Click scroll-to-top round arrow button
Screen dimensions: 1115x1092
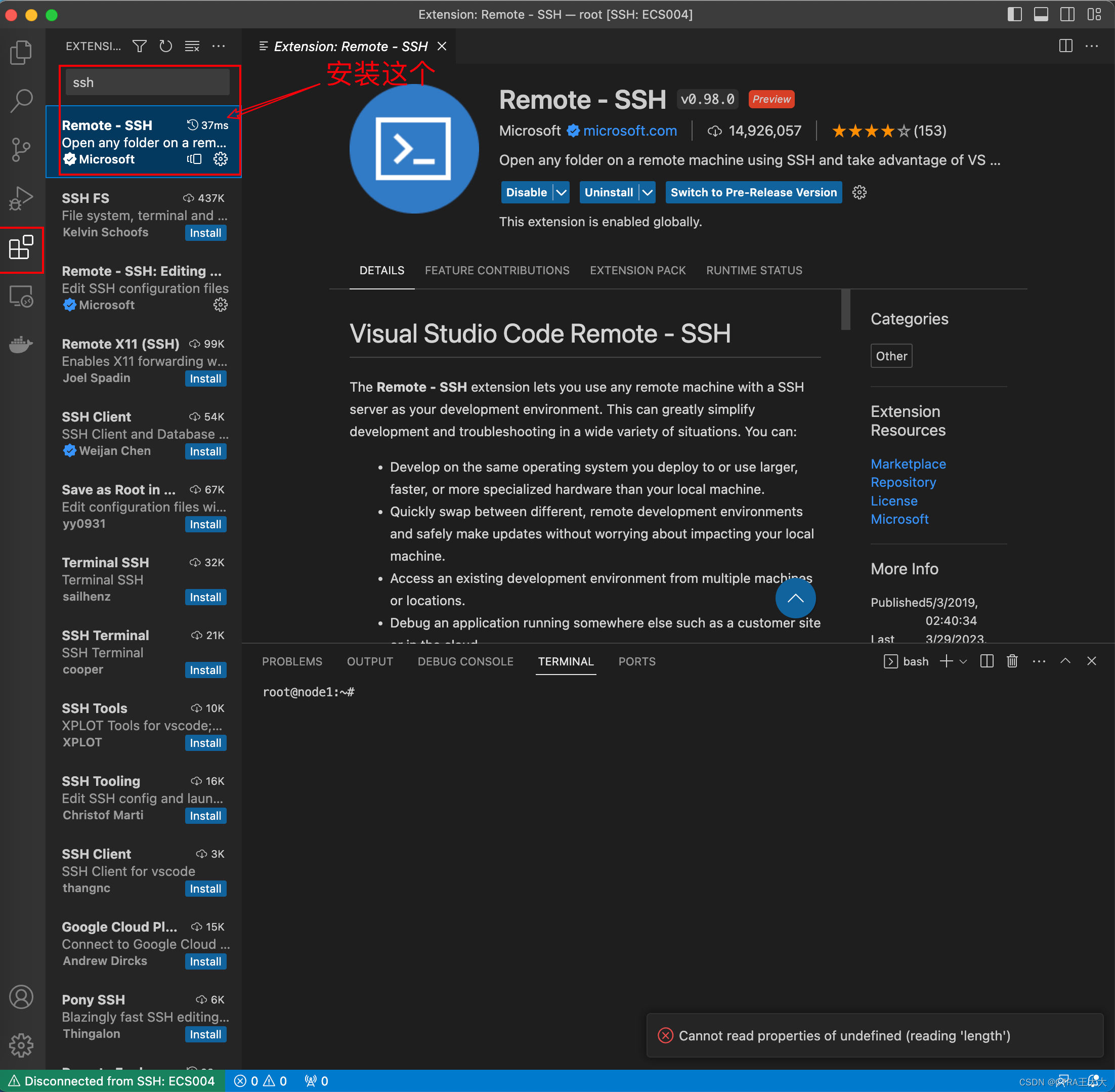pos(795,598)
